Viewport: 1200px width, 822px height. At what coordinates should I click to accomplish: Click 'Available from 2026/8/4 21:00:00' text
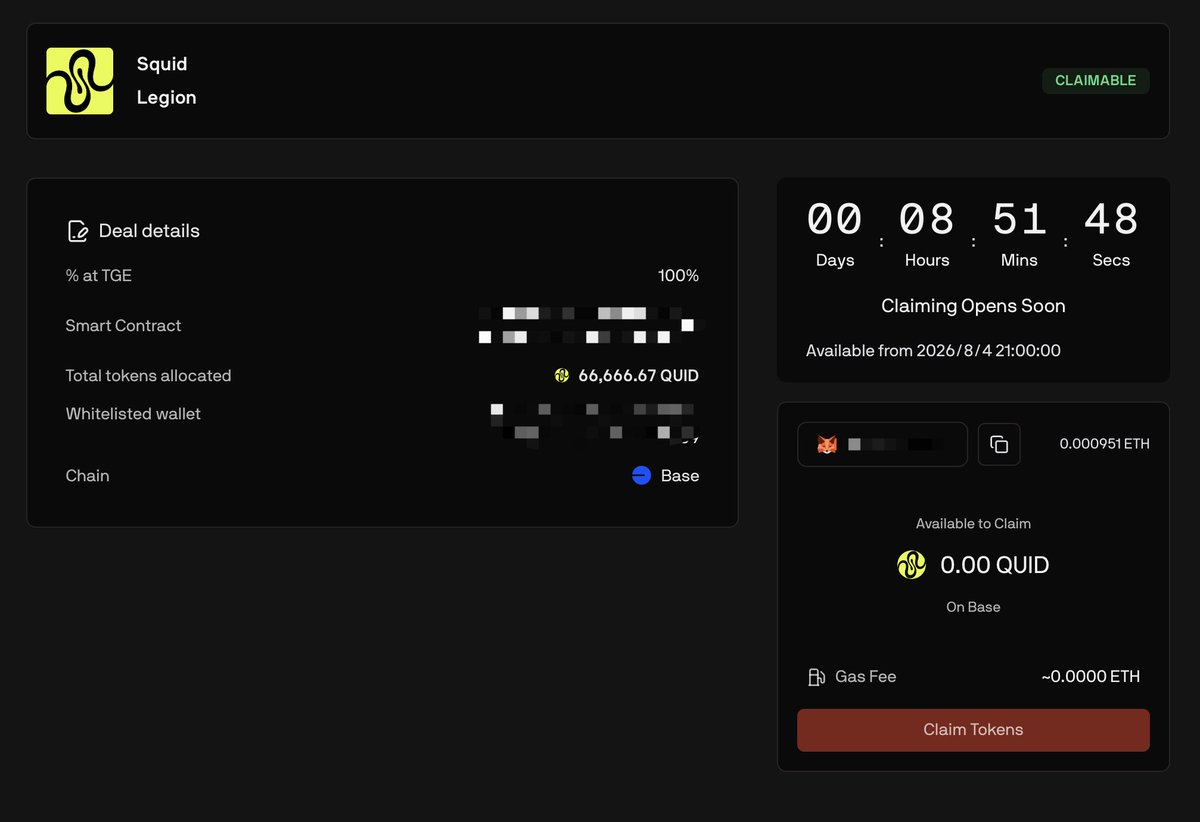coord(933,351)
